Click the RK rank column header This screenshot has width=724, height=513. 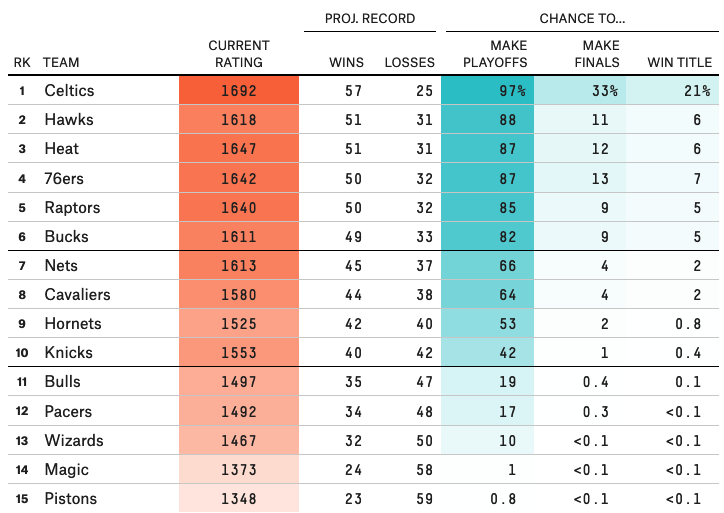22,62
